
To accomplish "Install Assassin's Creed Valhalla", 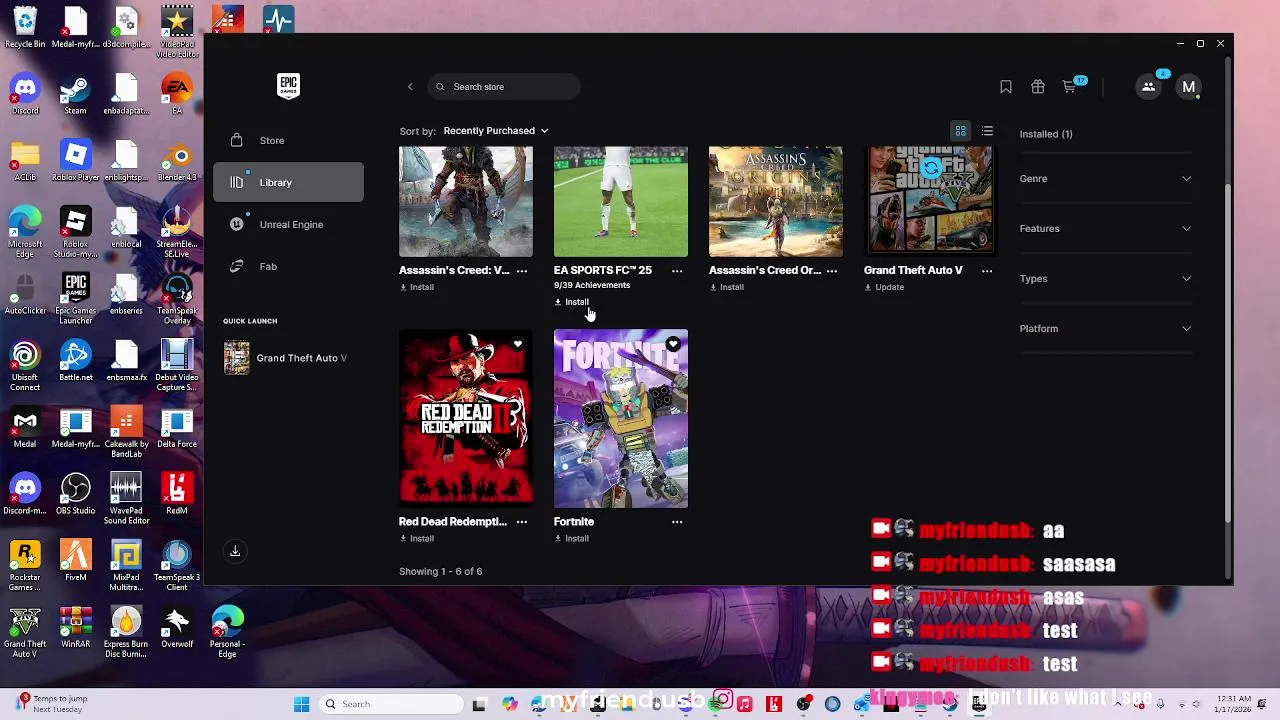I will coord(417,287).
